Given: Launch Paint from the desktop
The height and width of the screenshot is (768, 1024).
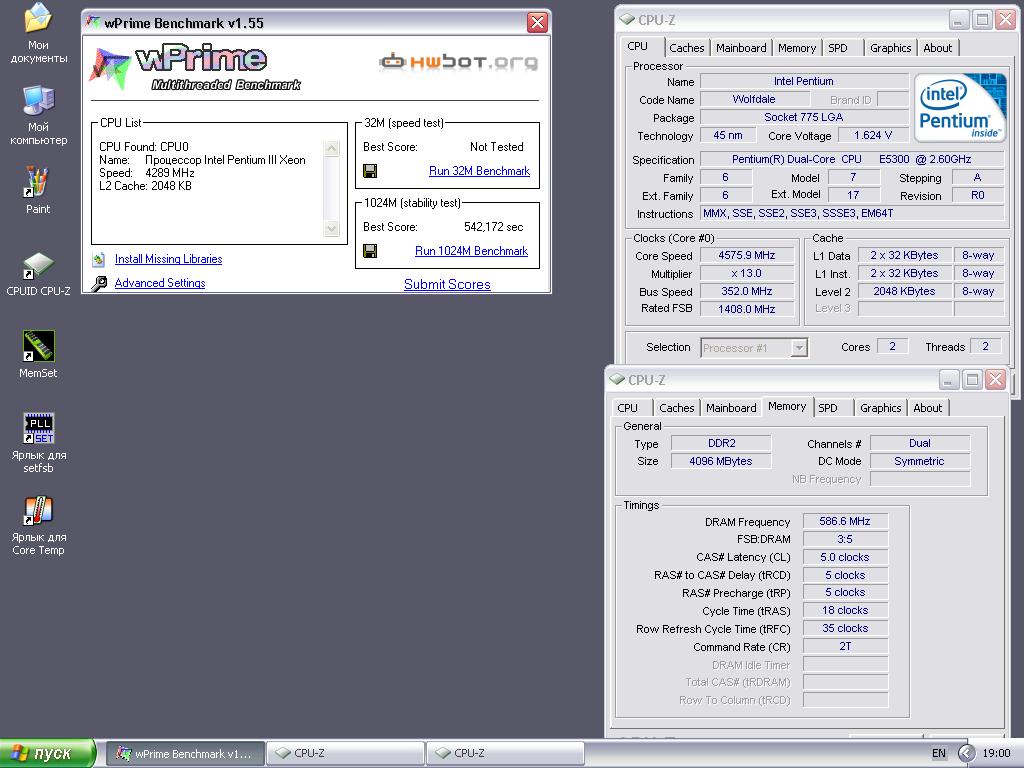Looking at the screenshot, I should point(37,190).
